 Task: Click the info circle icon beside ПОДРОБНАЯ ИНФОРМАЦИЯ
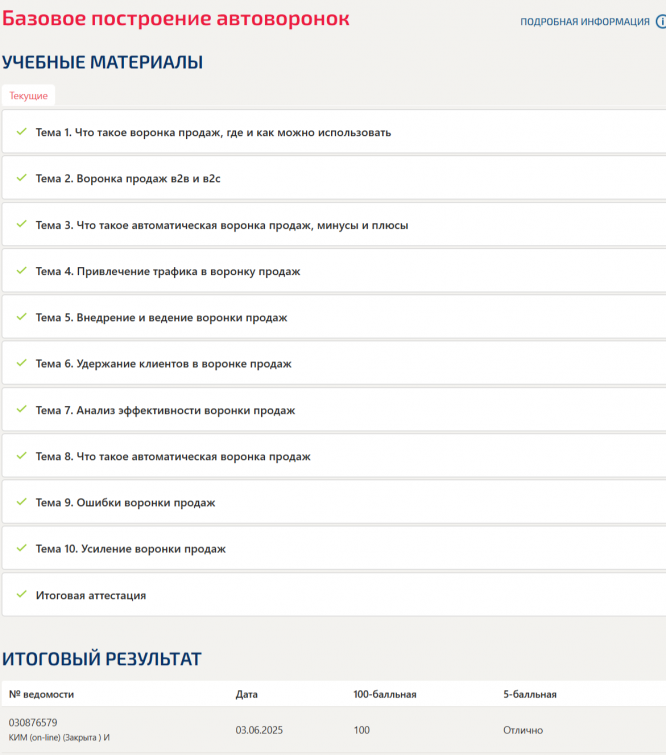pyautogui.click(x=661, y=22)
